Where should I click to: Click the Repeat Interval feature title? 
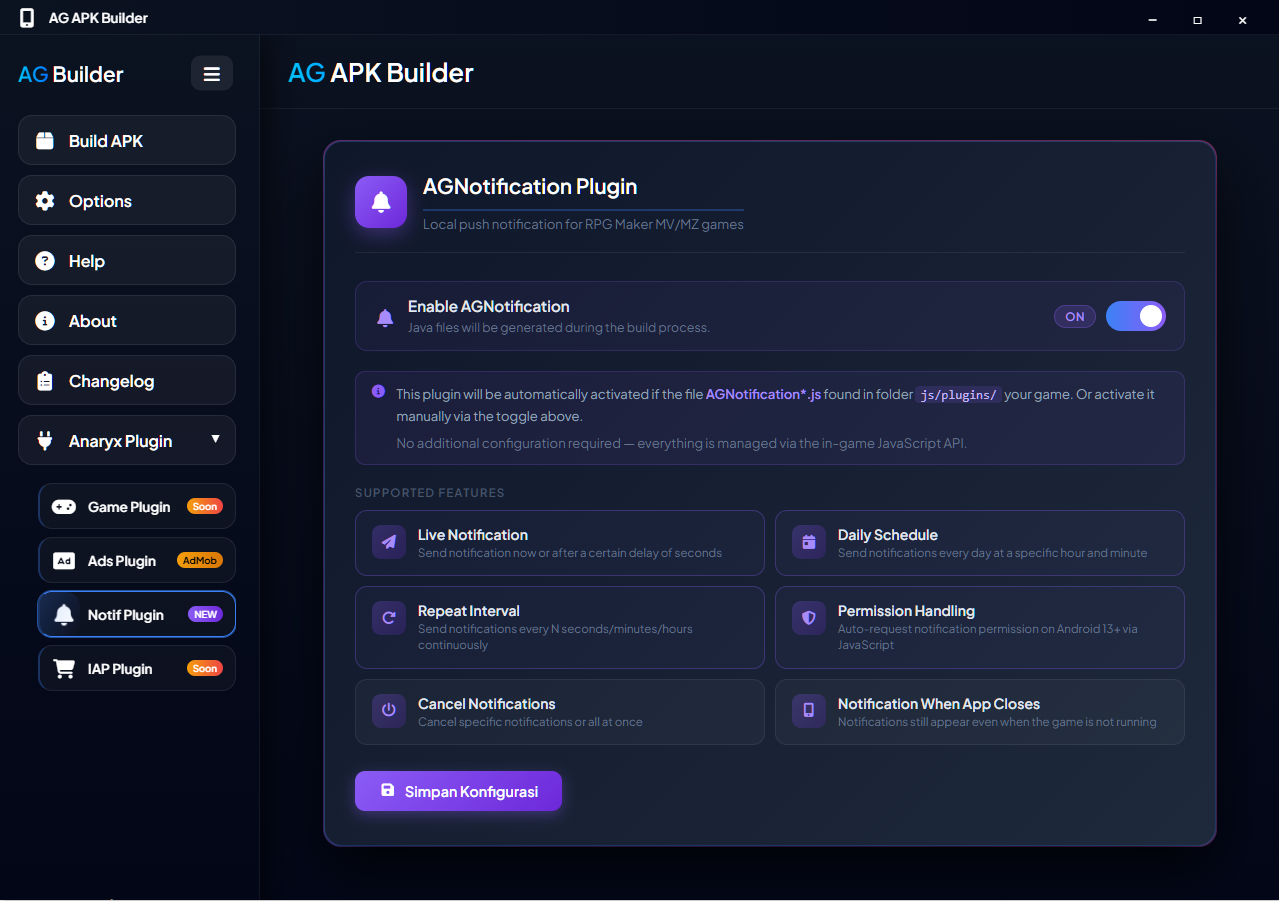469,611
